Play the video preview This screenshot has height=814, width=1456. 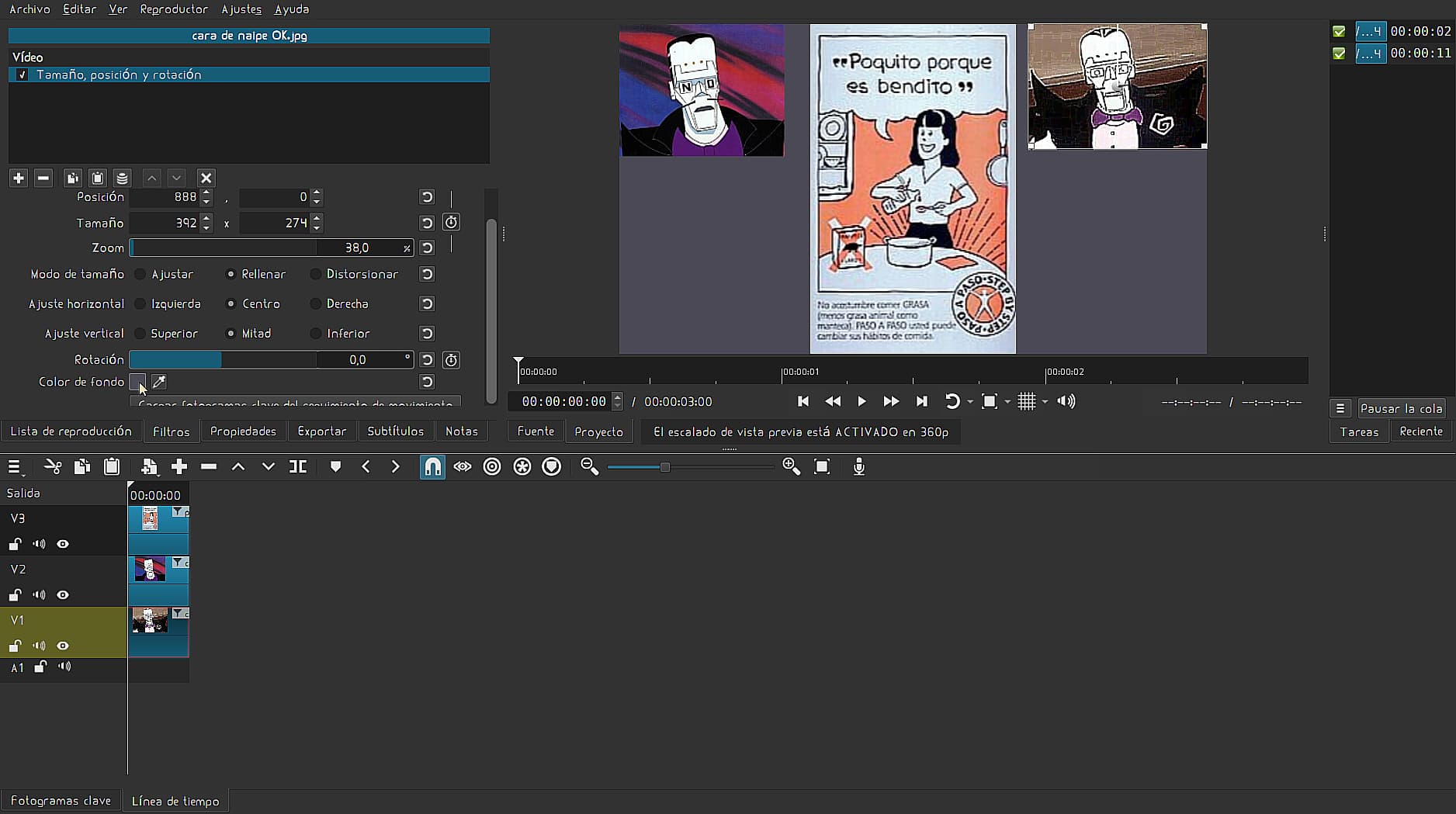click(x=861, y=401)
